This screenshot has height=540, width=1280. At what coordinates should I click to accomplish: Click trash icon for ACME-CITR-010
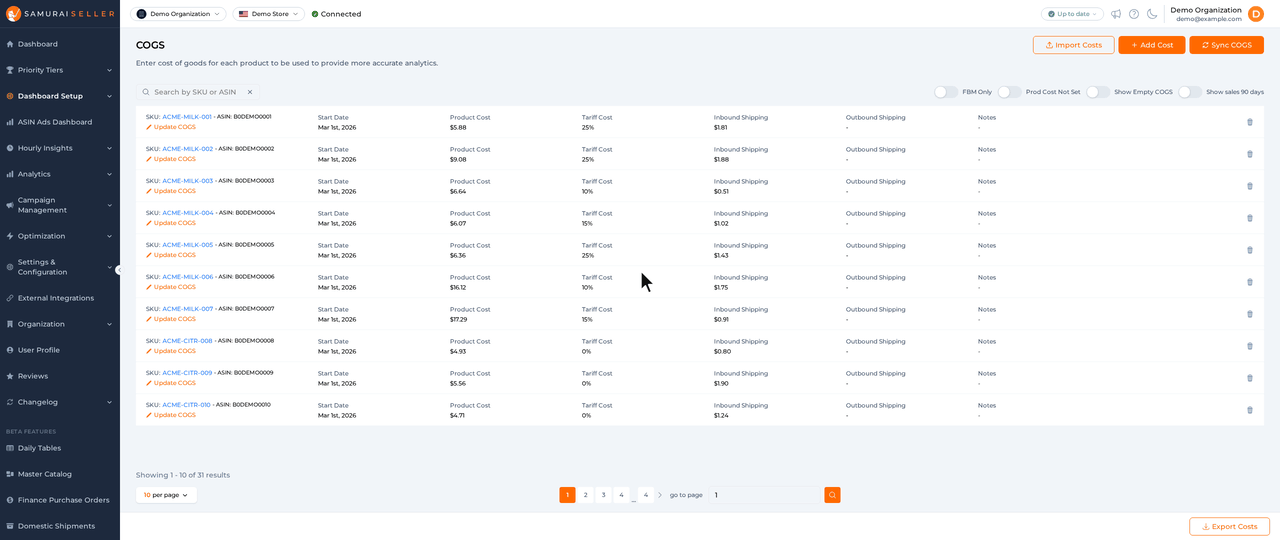point(1249,410)
